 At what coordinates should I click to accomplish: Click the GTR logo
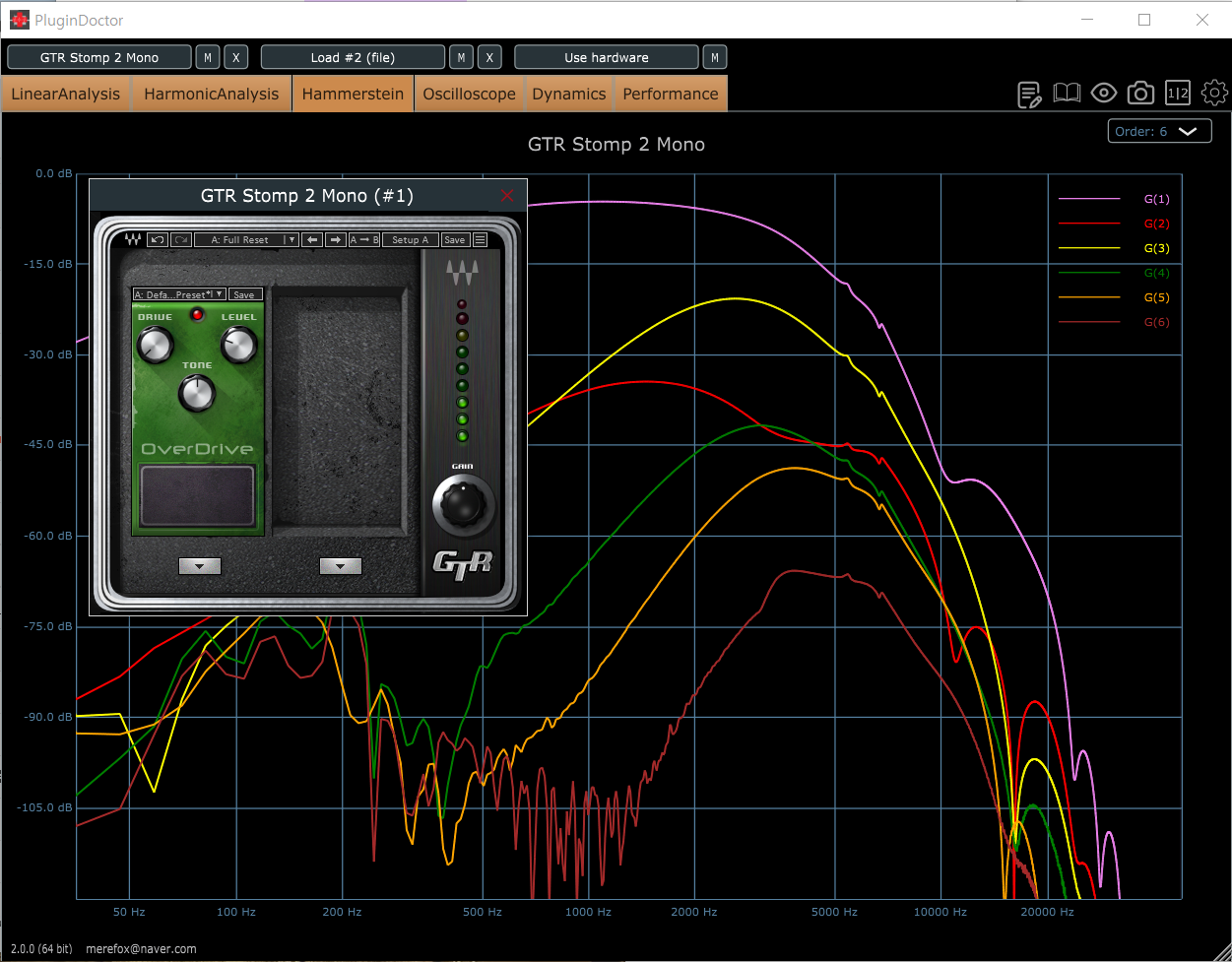(x=462, y=563)
